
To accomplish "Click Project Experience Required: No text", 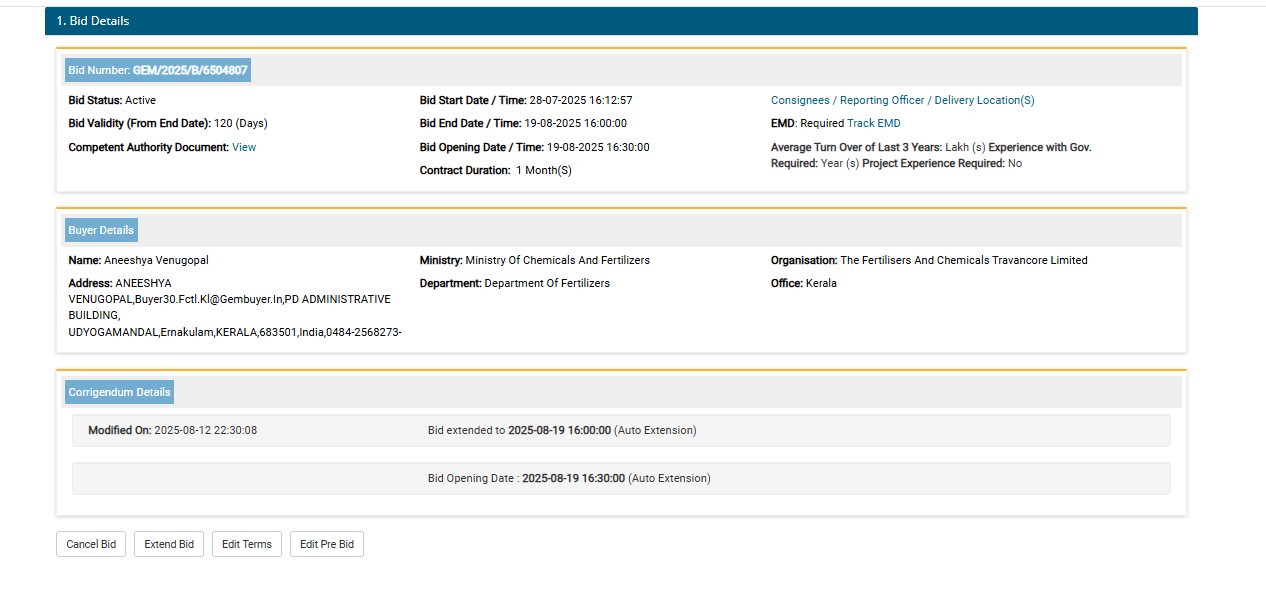I will click(942, 163).
